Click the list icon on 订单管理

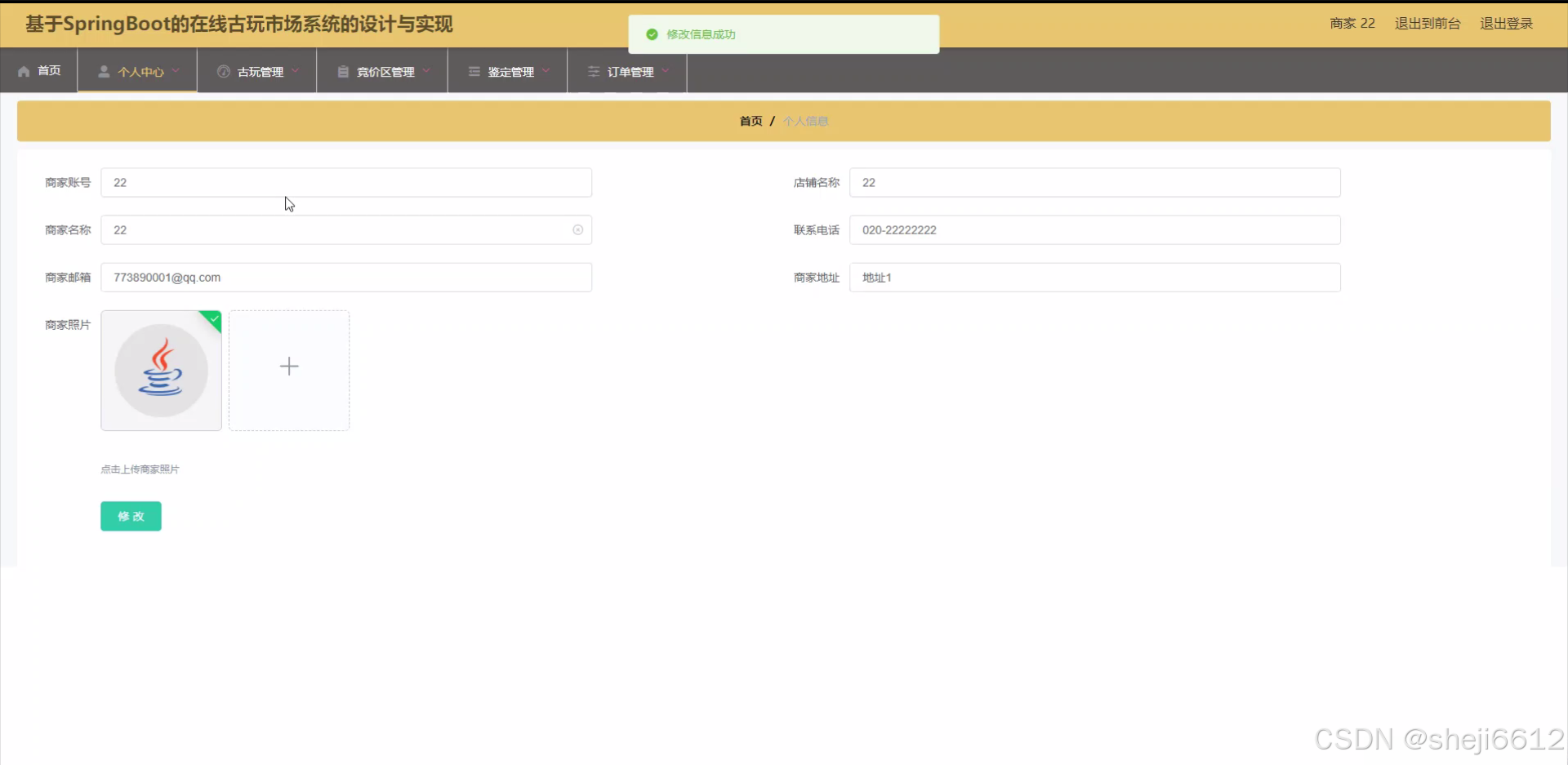(x=594, y=71)
